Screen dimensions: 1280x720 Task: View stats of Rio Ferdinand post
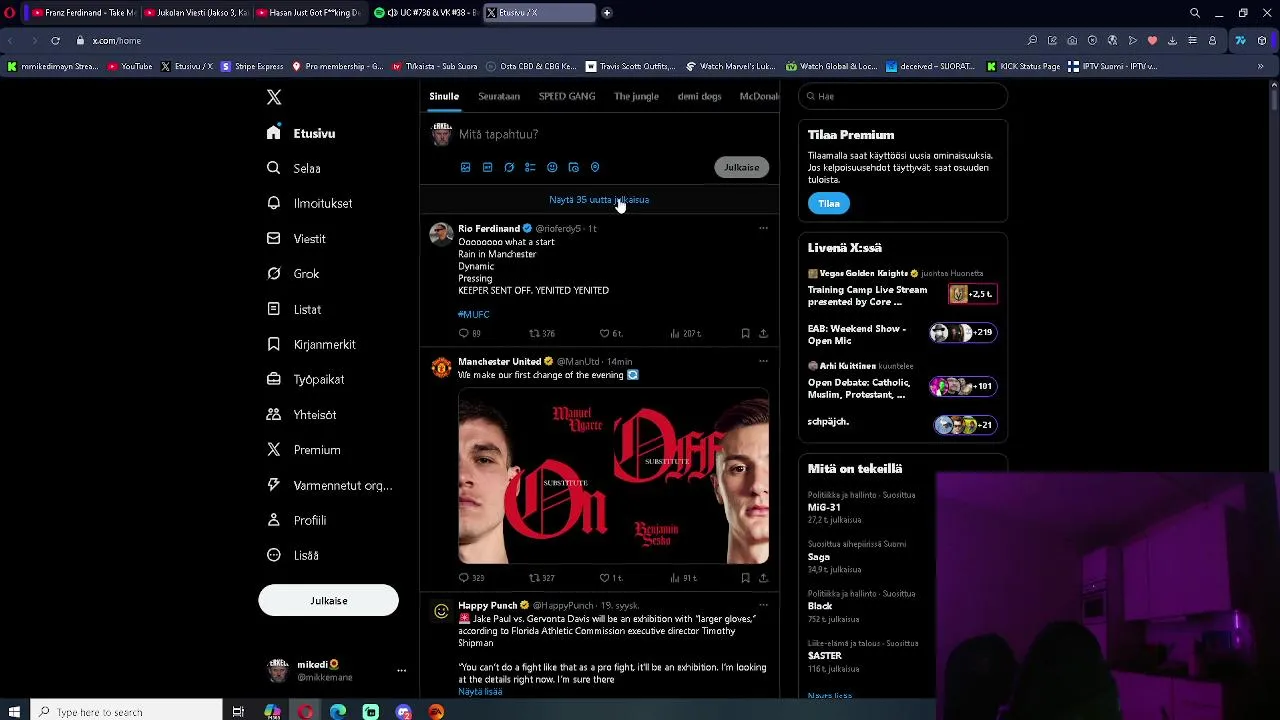(x=685, y=333)
